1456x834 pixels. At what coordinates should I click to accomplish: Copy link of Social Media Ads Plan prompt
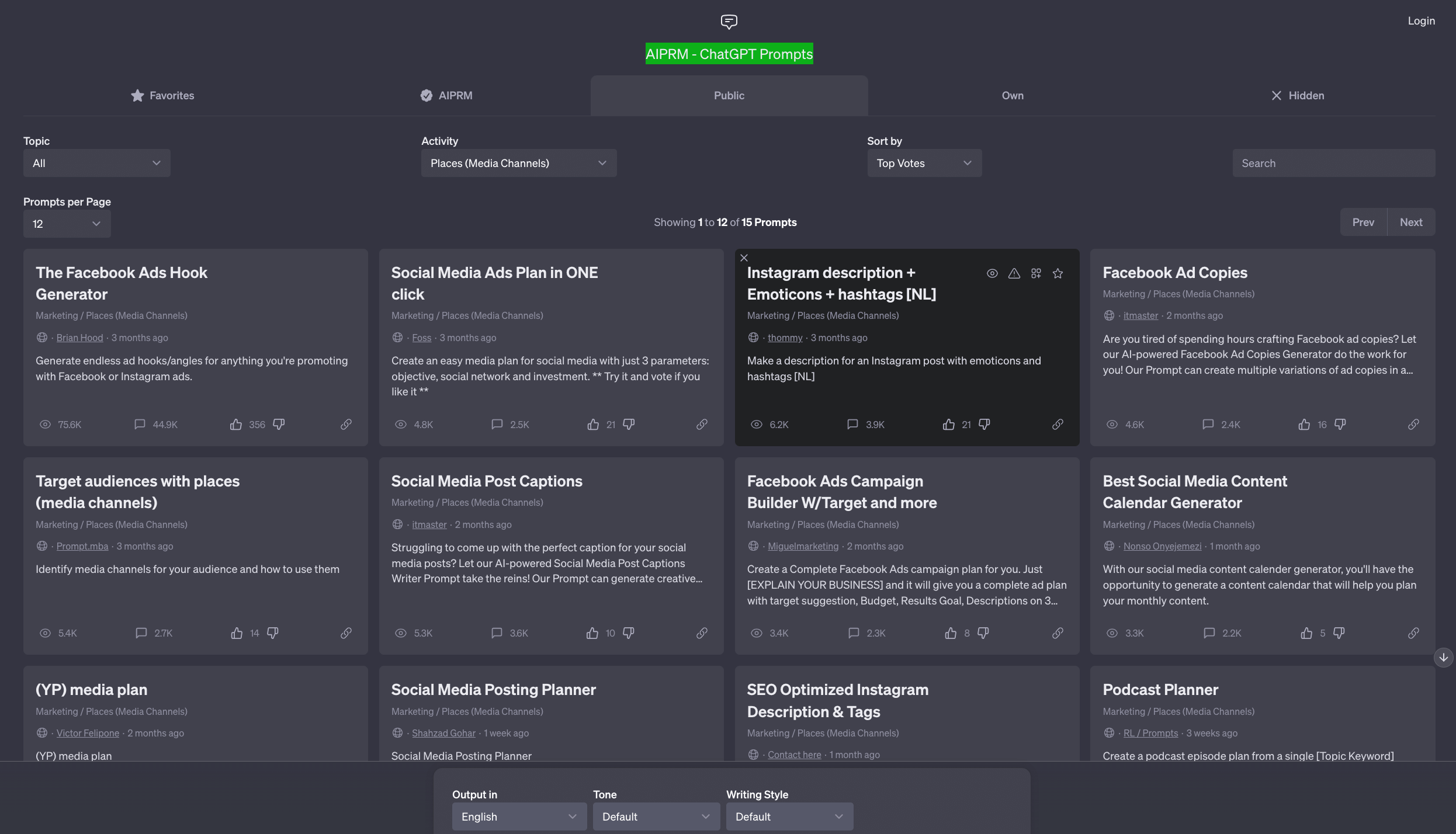pos(702,425)
